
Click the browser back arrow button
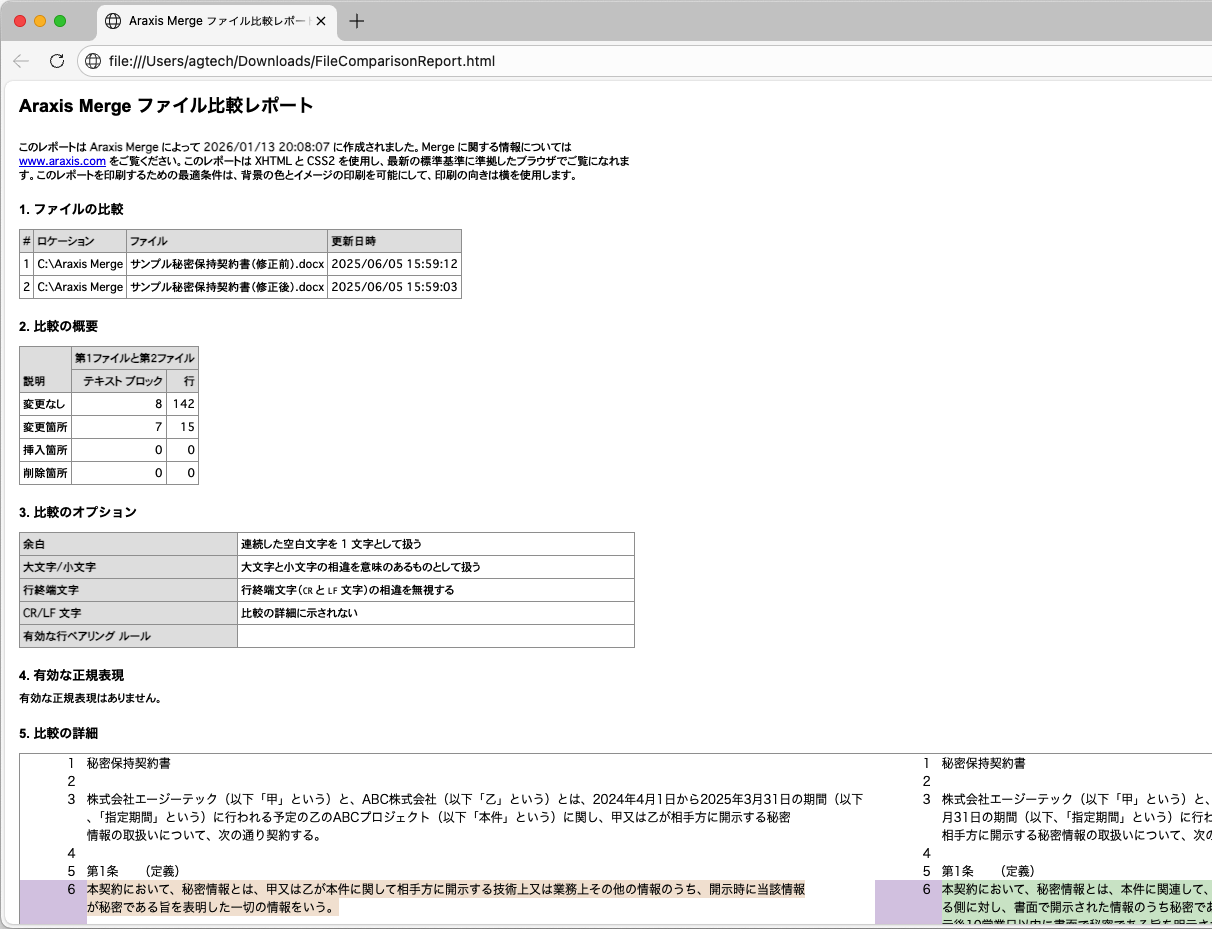pyautogui.click(x=21, y=61)
